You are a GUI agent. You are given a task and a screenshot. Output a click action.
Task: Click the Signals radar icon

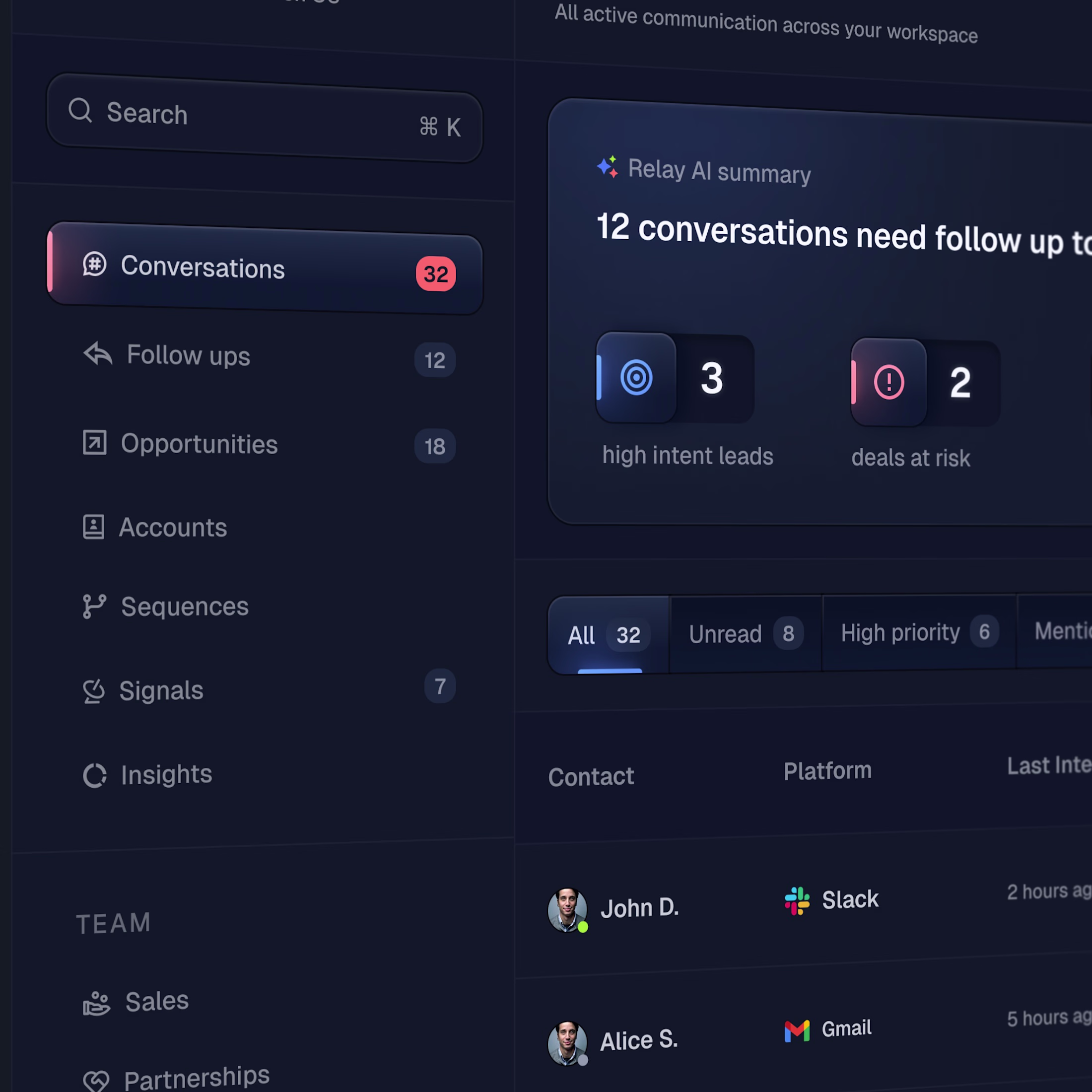point(94,691)
